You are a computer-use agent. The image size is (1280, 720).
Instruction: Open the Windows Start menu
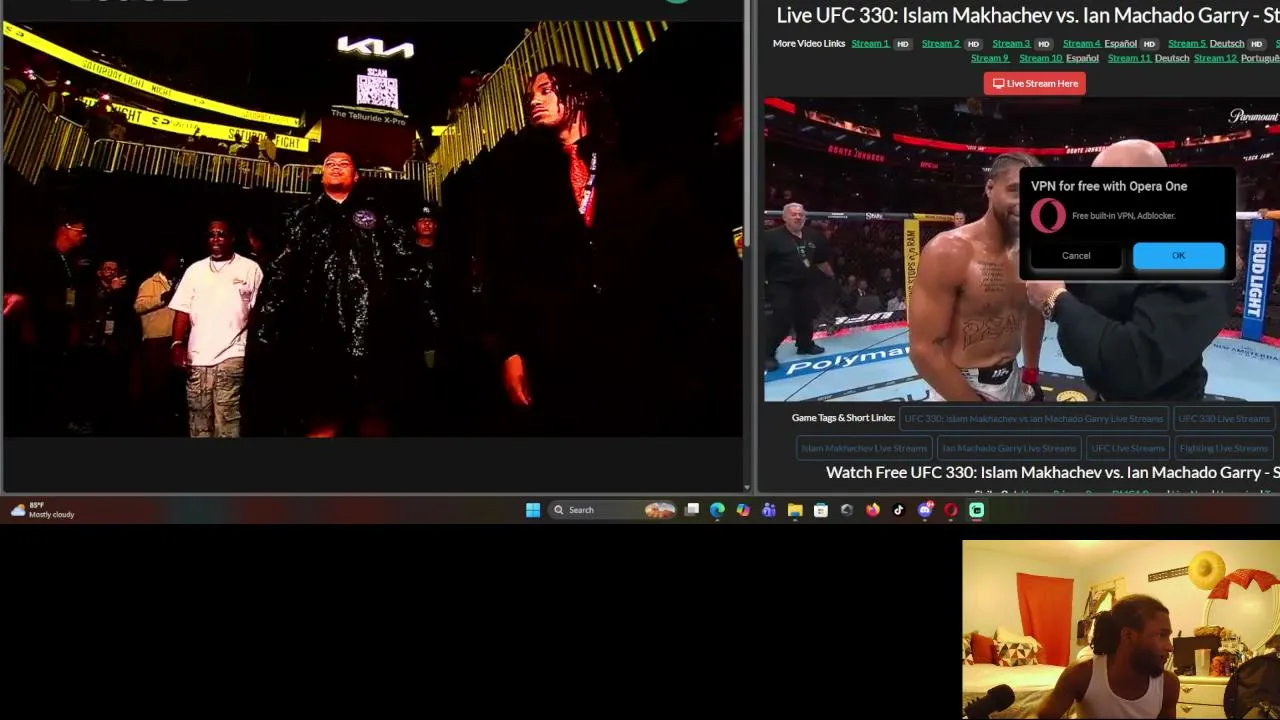[533, 510]
